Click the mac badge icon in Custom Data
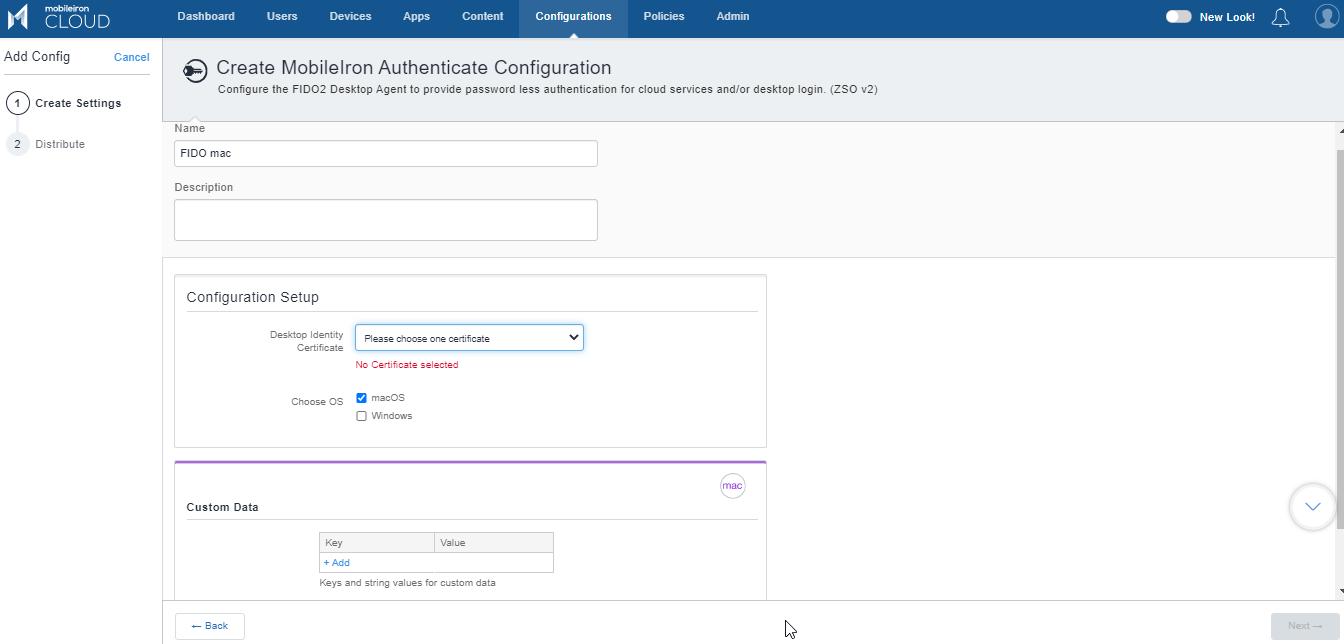1344x644 pixels. tap(733, 486)
